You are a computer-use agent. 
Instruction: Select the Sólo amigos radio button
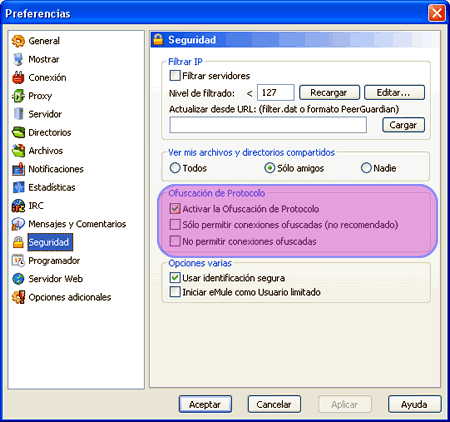pos(269,168)
